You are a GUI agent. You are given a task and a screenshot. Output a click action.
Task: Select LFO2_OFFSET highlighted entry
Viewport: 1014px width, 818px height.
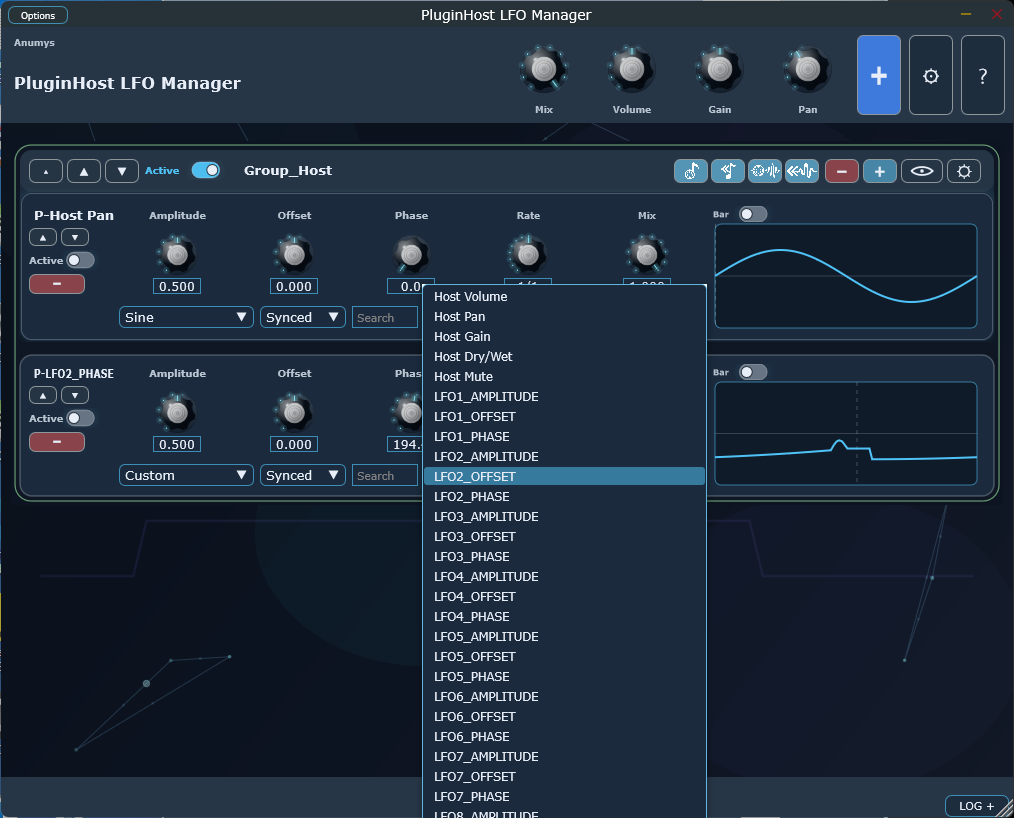564,477
